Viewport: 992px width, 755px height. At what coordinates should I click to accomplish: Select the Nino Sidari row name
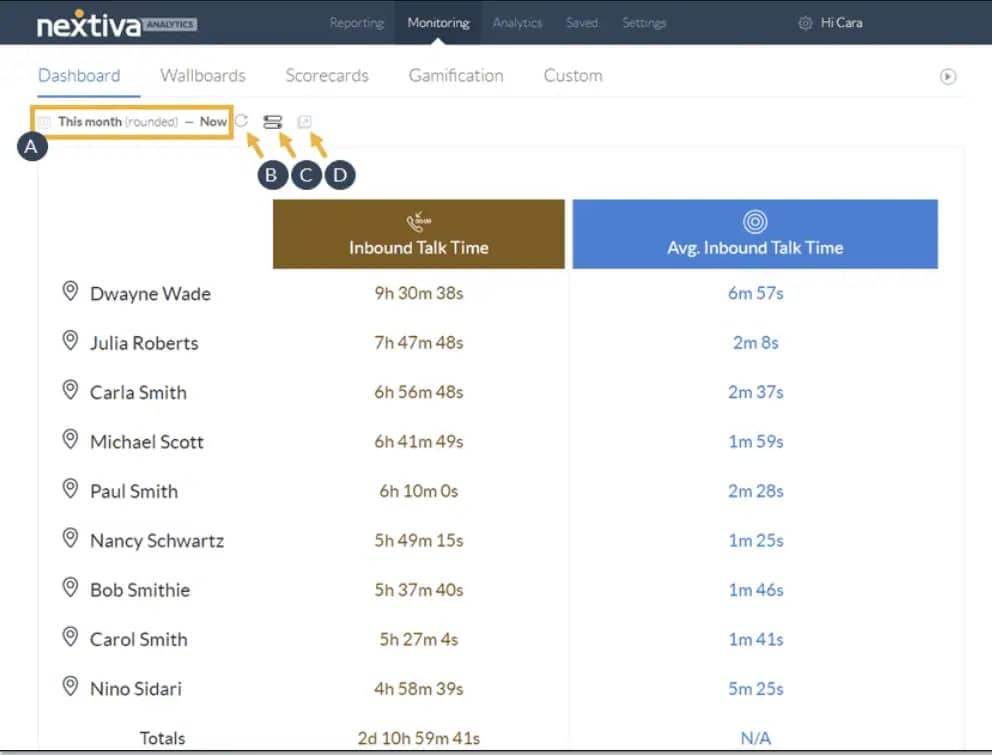point(136,689)
